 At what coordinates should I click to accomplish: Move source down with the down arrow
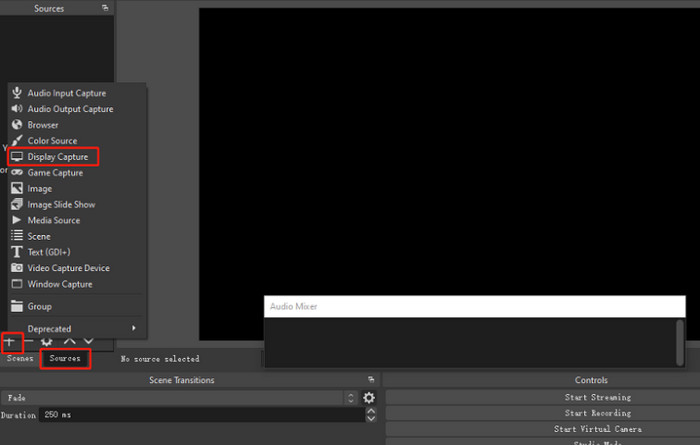pos(88,342)
